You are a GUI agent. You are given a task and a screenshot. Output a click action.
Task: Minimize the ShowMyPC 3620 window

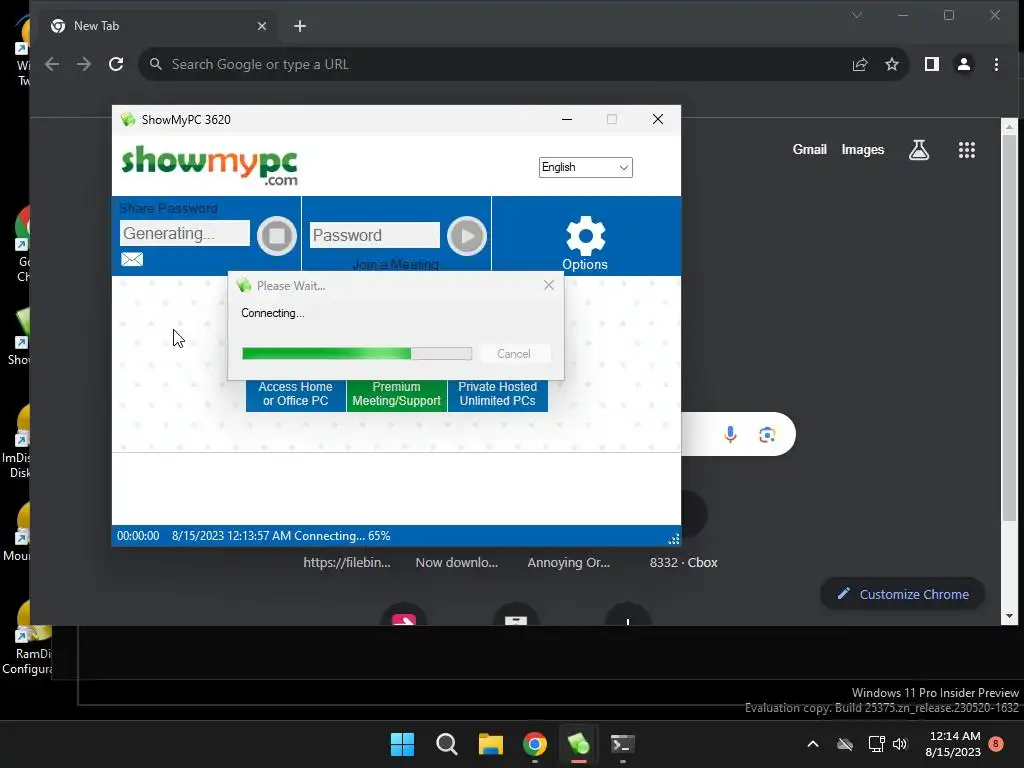(567, 119)
